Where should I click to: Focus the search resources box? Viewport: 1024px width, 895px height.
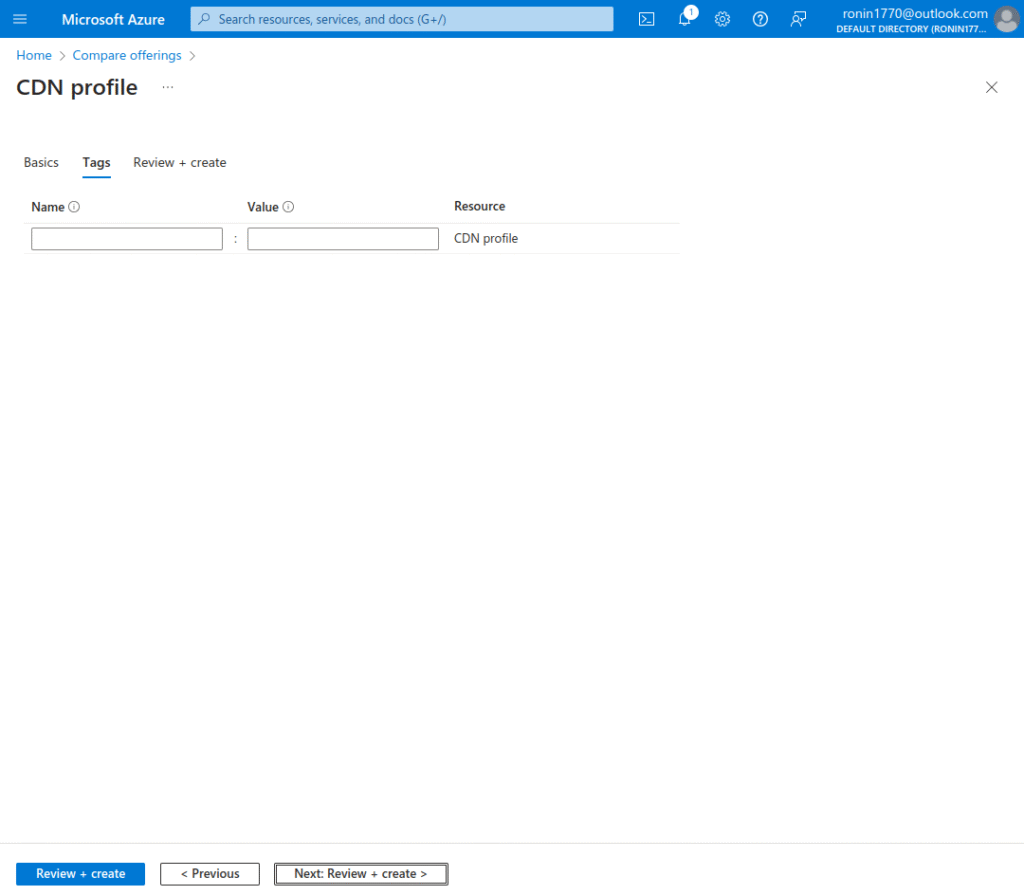coord(402,19)
